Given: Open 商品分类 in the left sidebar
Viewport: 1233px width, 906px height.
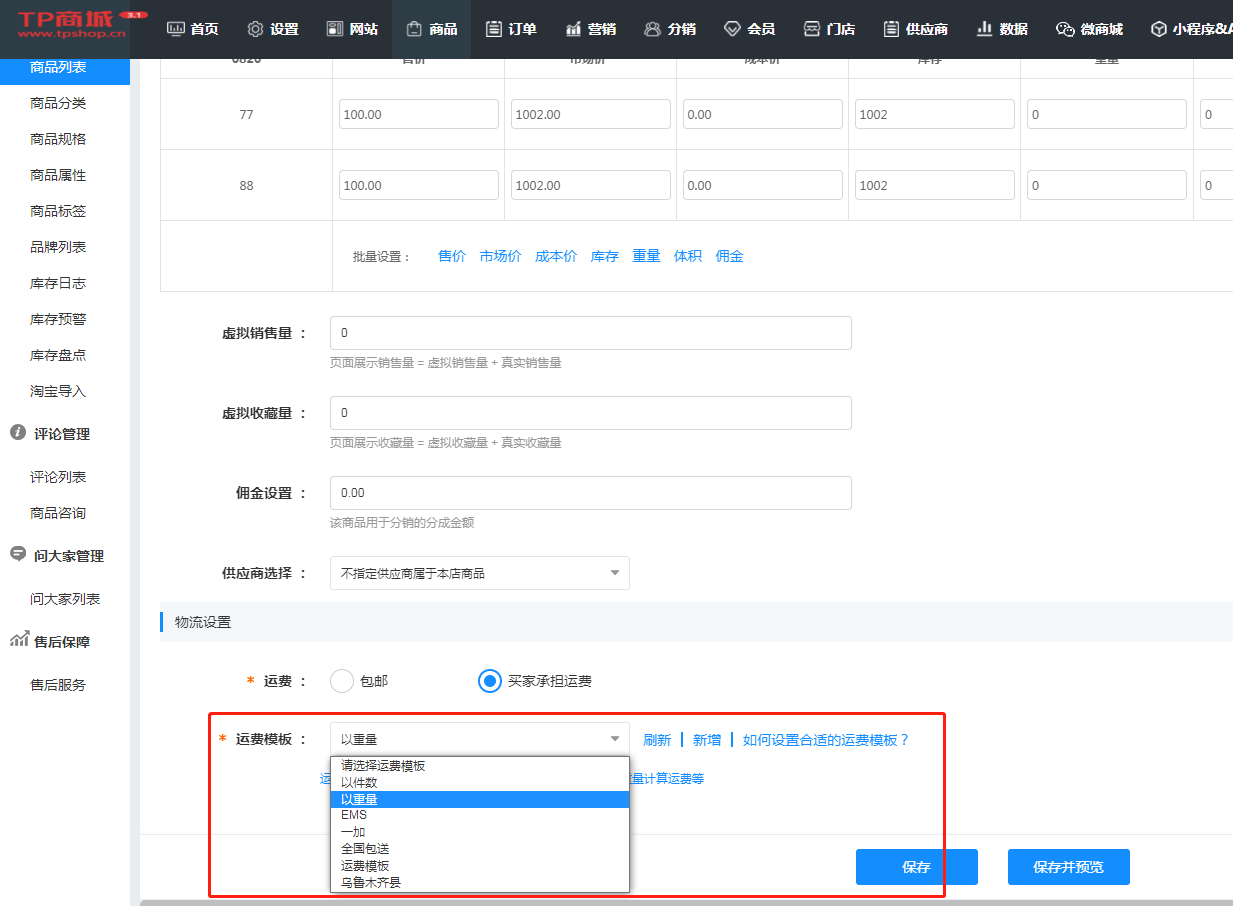Looking at the screenshot, I should tap(58, 103).
